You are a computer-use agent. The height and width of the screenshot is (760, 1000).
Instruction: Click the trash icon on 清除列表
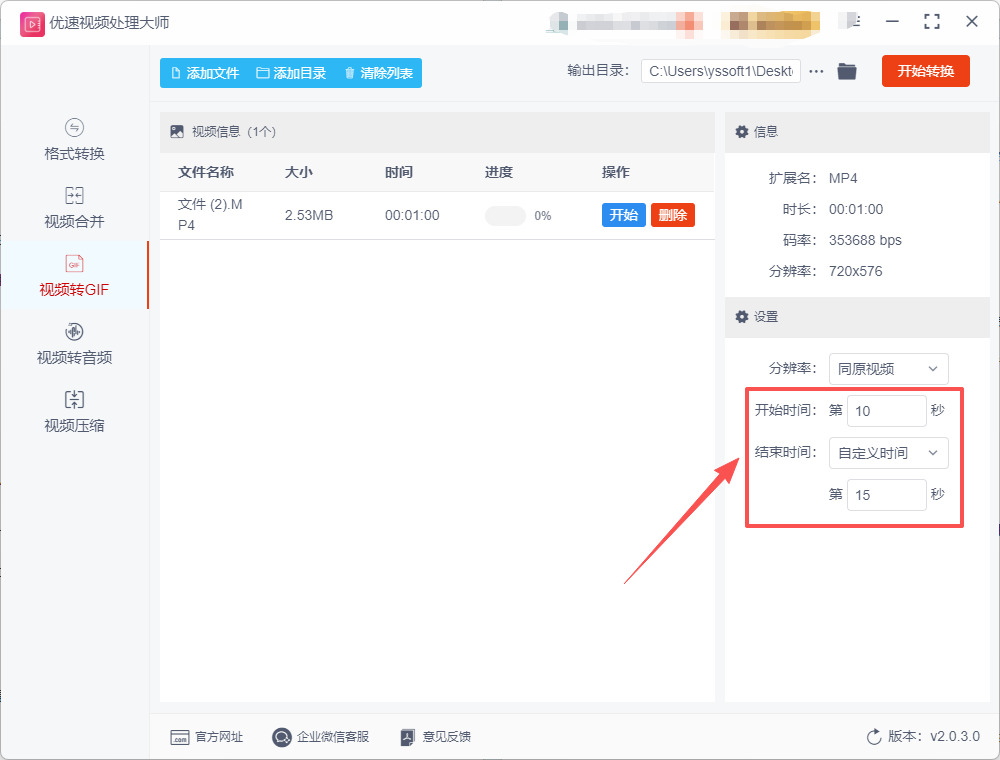pyautogui.click(x=349, y=73)
